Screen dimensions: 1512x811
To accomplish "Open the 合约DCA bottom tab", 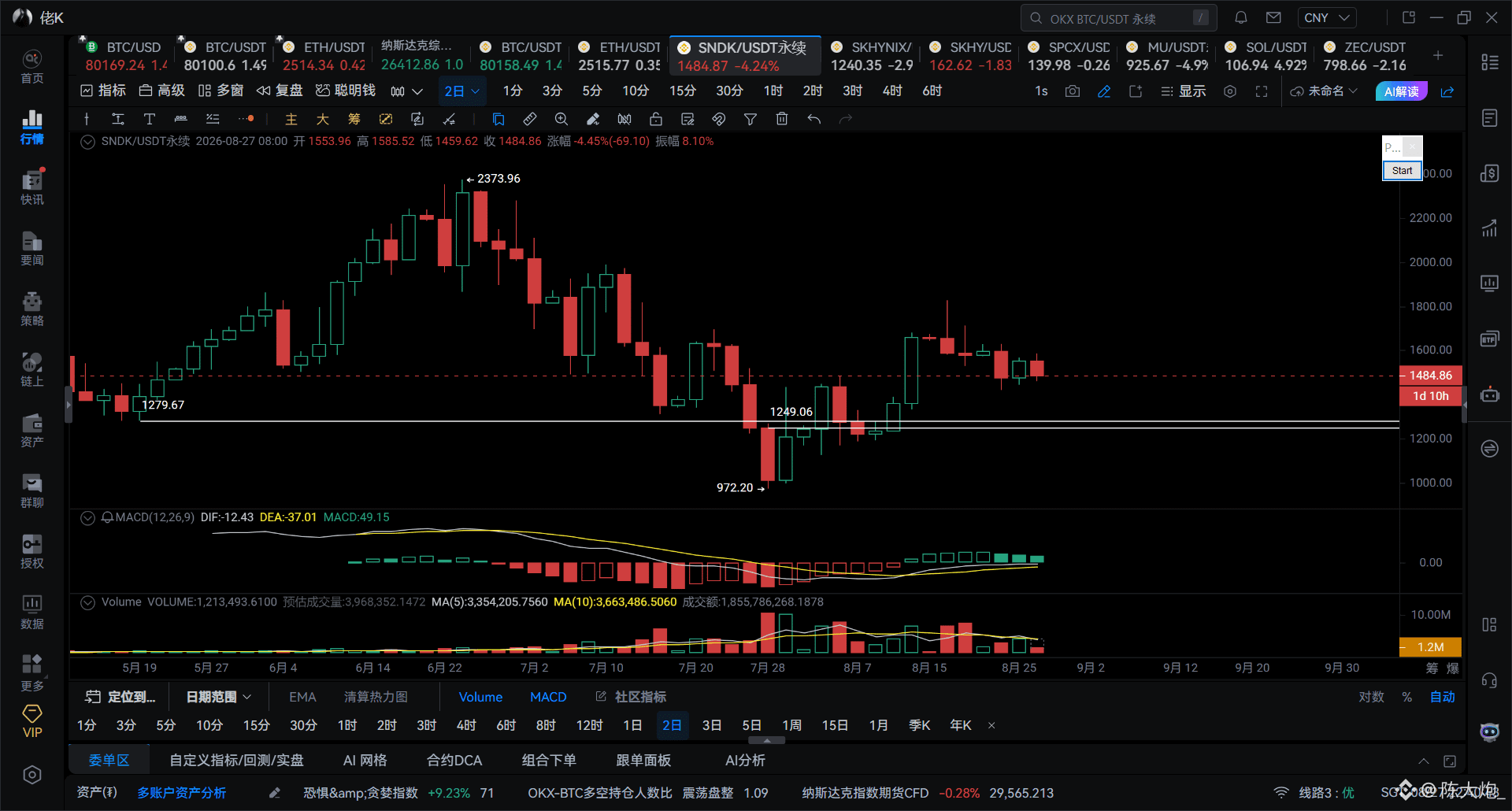I will (x=454, y=761).
